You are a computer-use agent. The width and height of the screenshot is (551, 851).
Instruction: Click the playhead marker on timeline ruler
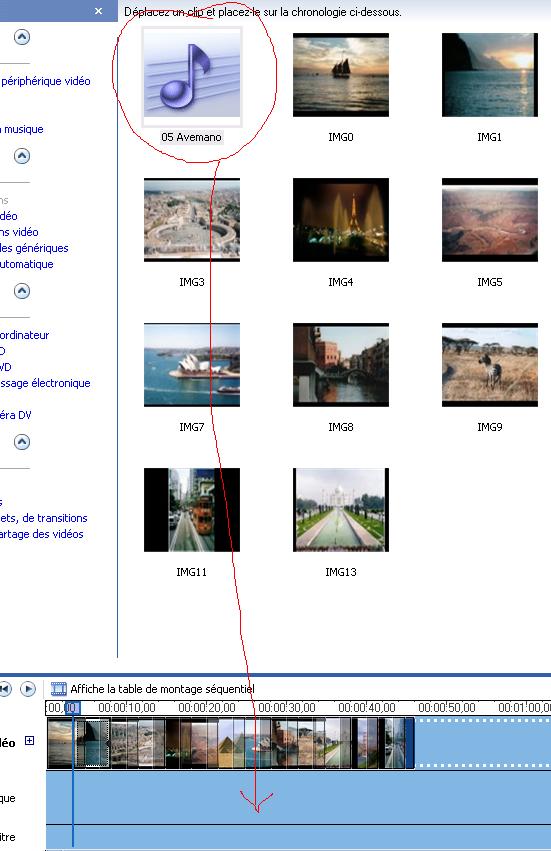[x=73, y=708]
